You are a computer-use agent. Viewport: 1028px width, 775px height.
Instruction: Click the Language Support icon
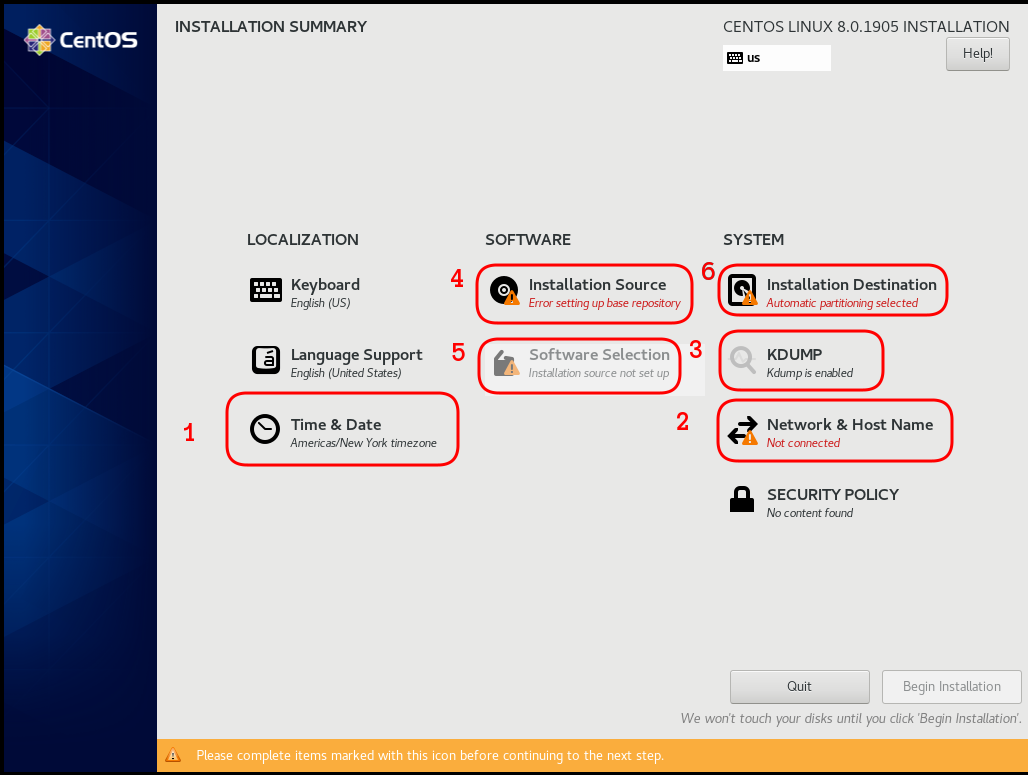point(265,360)
